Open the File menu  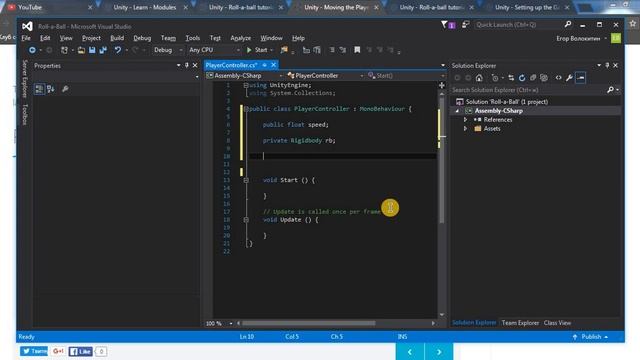tap(26, 38)
